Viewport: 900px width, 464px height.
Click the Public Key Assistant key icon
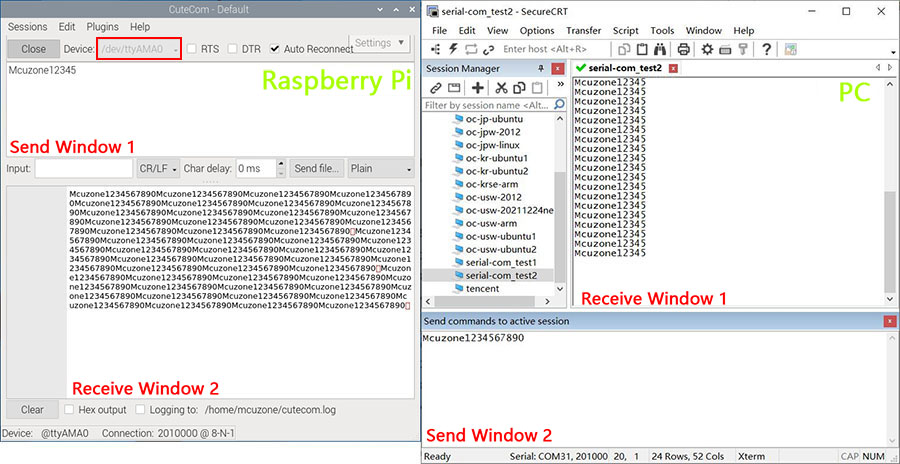[743, 49]
